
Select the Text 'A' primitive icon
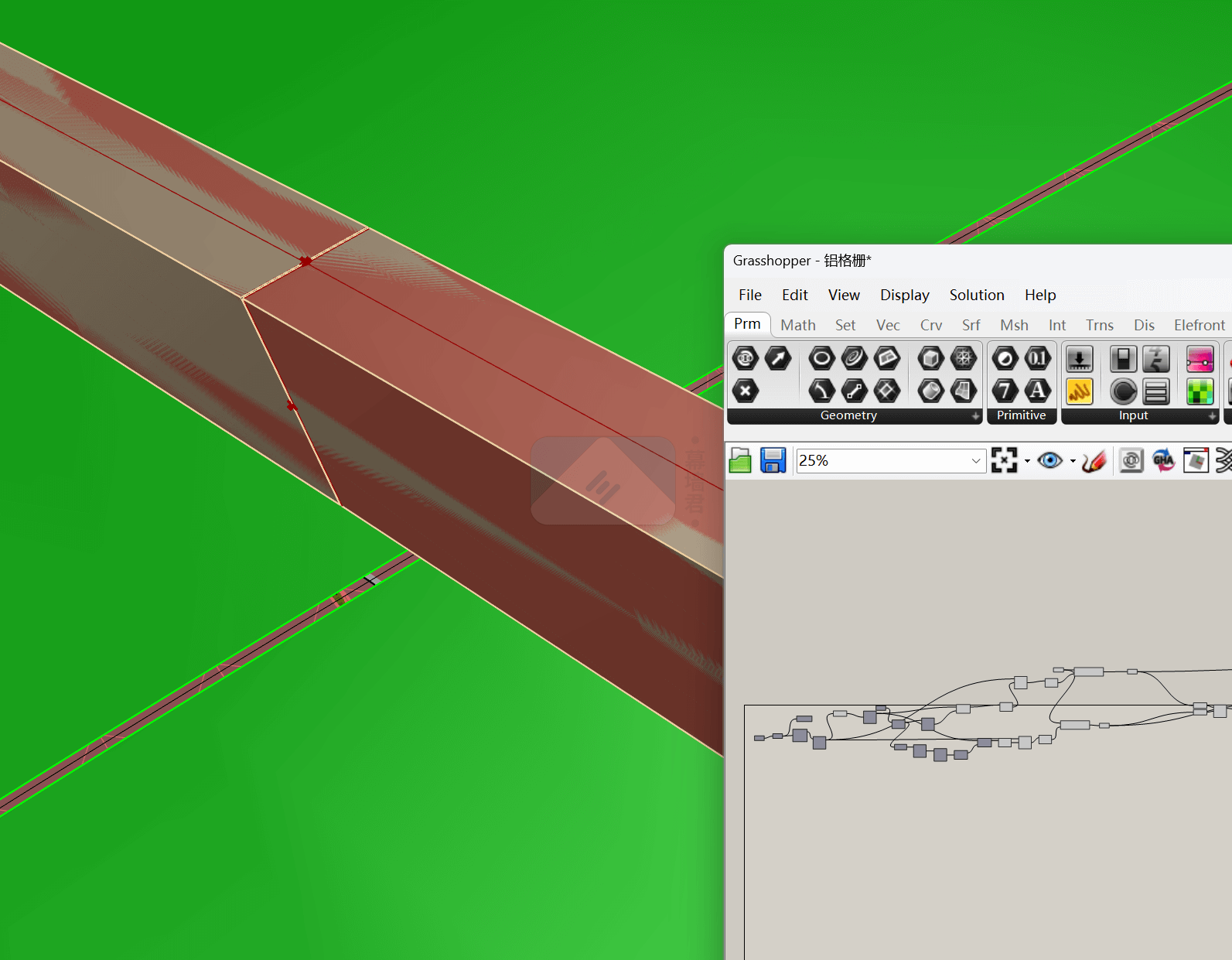tap(1037, 391)
